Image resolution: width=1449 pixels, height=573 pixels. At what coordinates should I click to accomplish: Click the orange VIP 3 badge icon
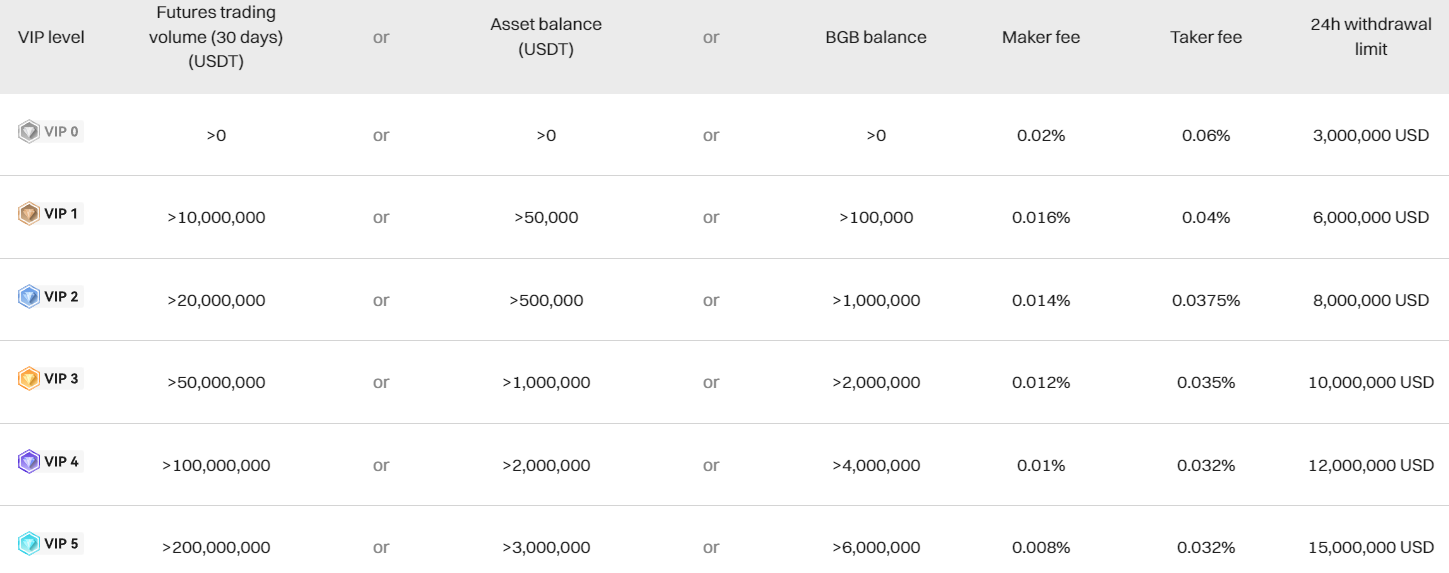(x=29, y=379)
